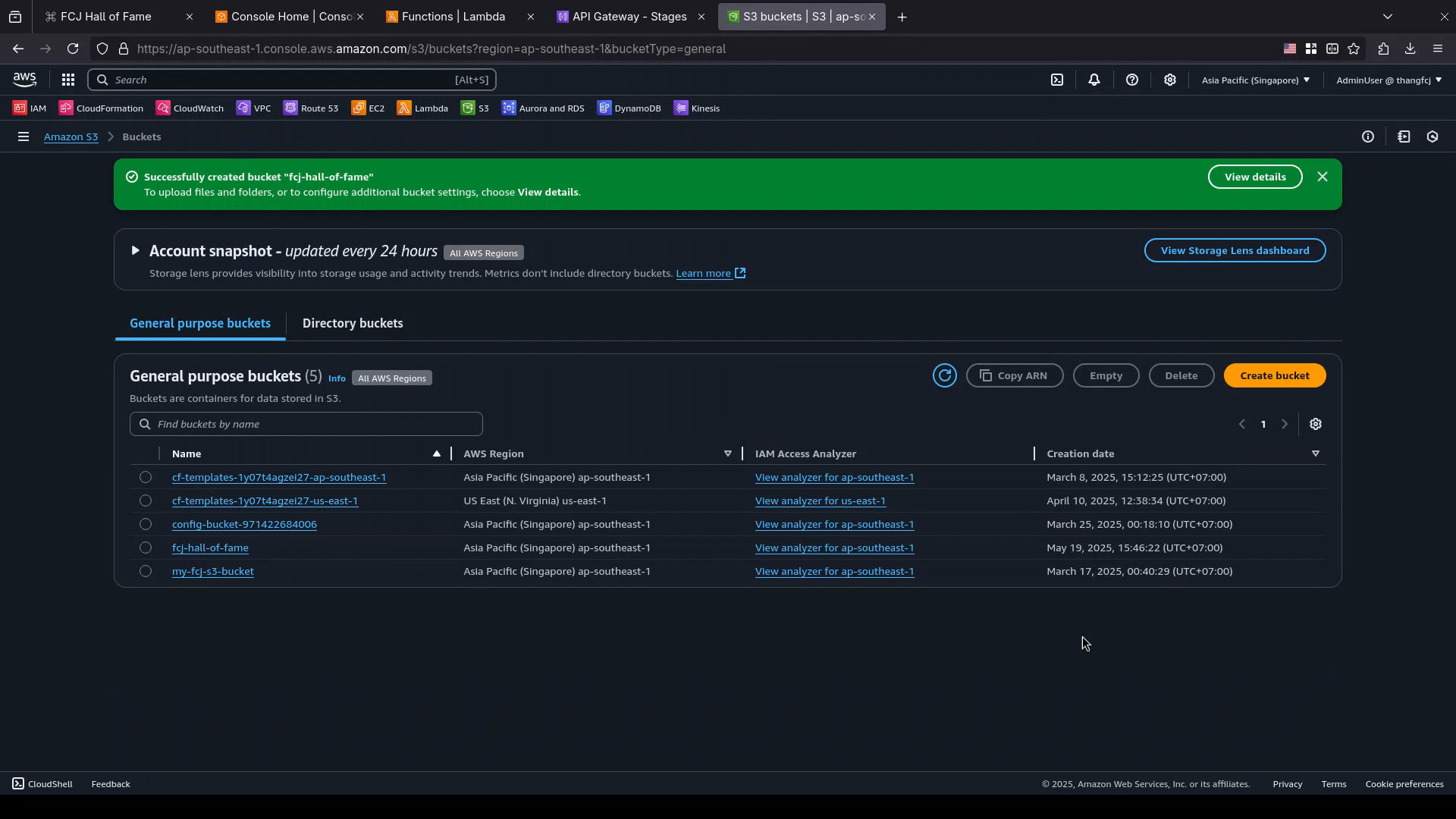This screenshot has height=819, width=1456.
Task: Go to previous page of buckets
Action: tap(1242, 424)
